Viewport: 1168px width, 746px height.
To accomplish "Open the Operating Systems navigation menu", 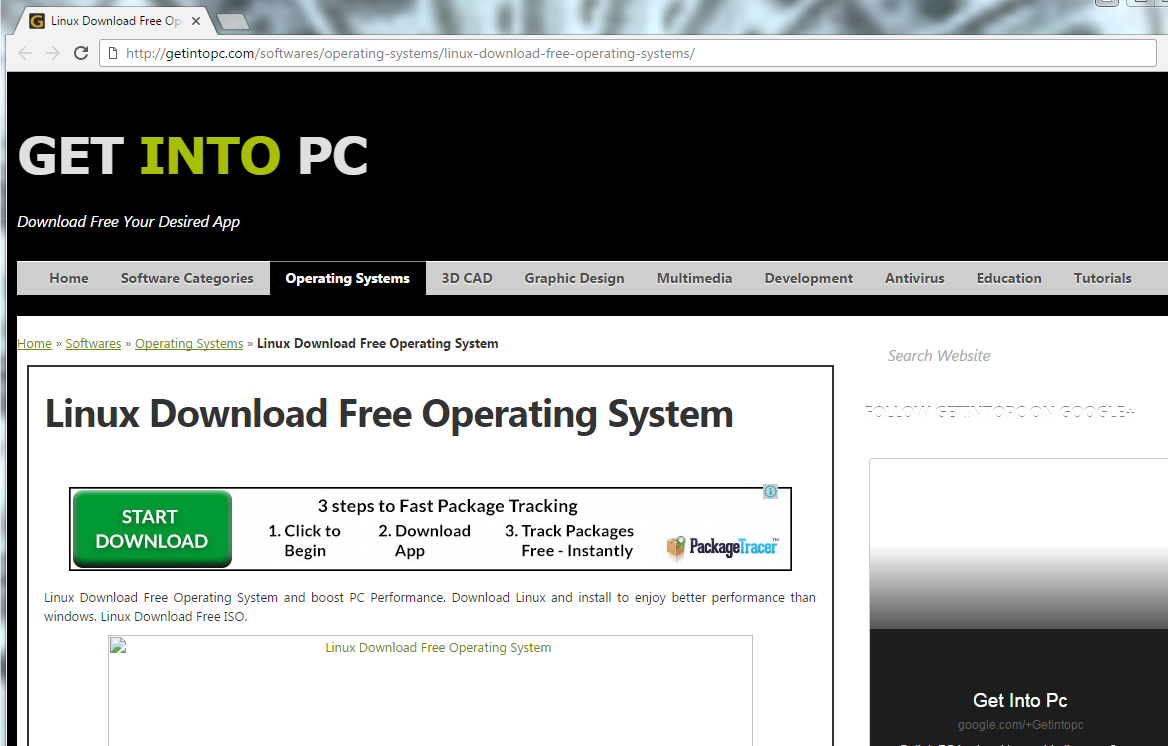I will click(347, 278).
